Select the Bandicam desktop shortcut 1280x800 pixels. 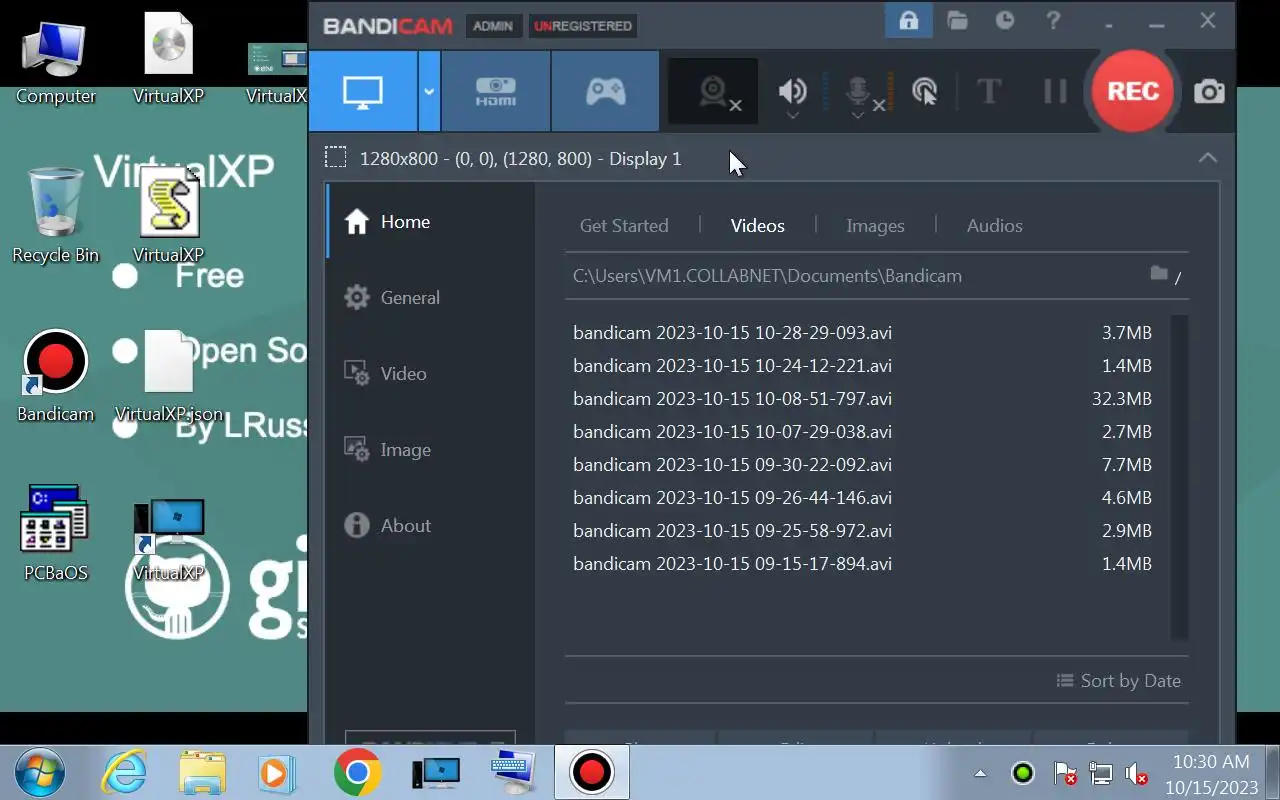(55, 377)
